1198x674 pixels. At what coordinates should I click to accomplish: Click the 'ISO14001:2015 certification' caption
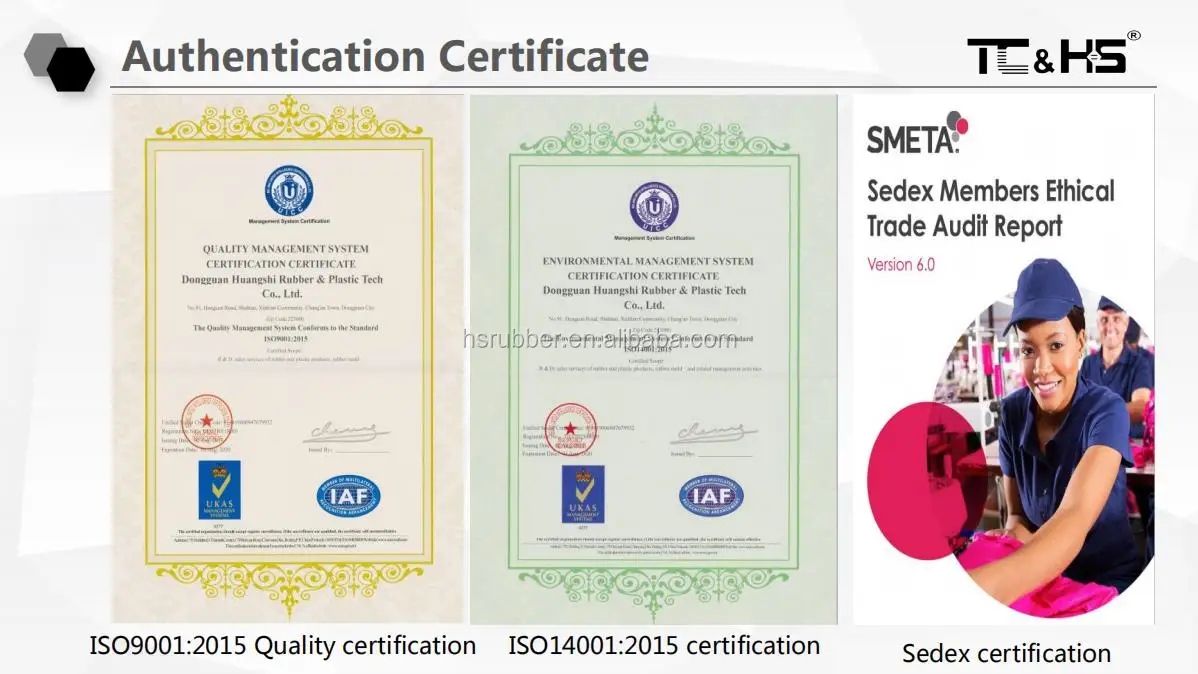click(x=664, y=646)
